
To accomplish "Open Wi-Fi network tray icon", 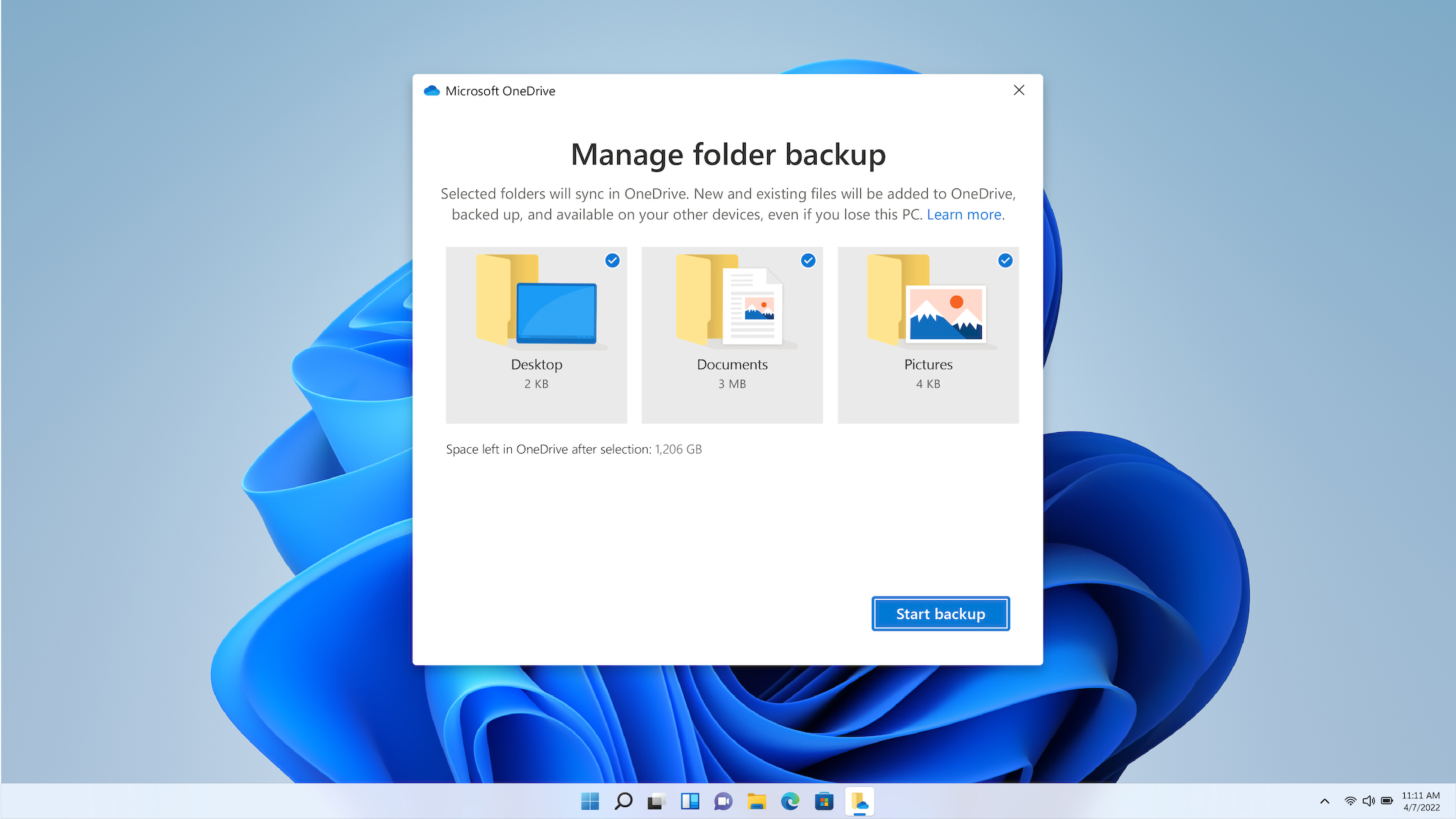I will coord(1350,801).
